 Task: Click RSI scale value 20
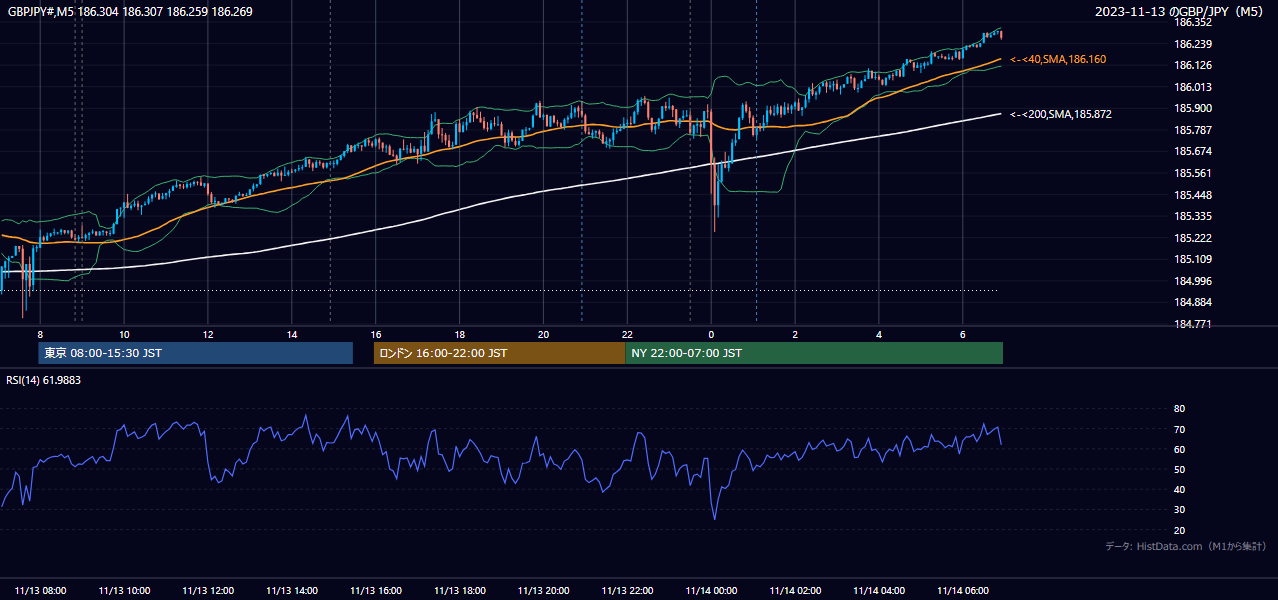[x=1179, y=530]
